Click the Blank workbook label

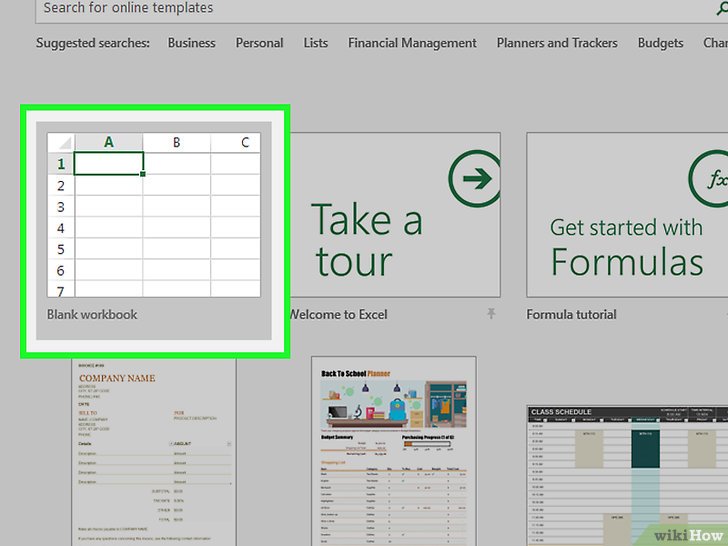tap(92, 315)
